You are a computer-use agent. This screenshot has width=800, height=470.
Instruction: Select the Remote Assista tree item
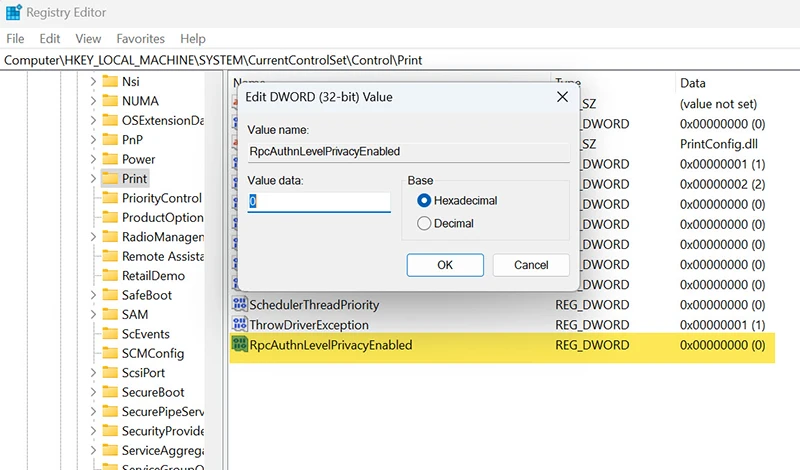click(162, 256)
